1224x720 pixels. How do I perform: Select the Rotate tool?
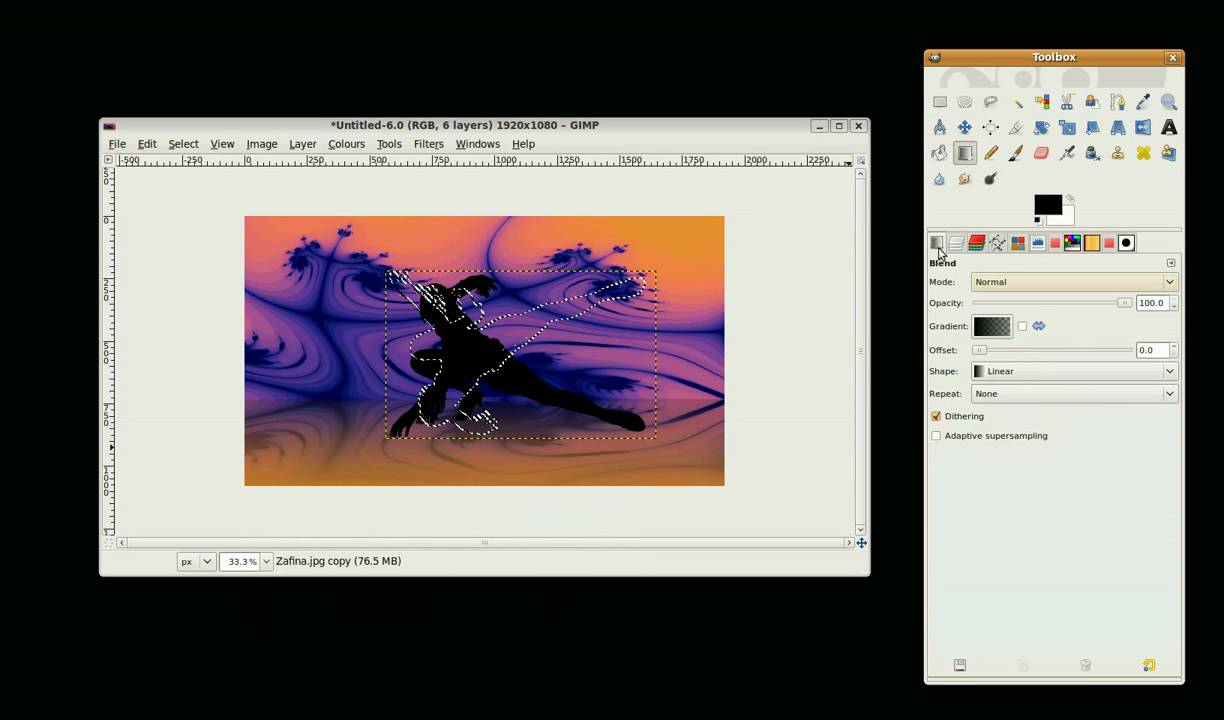click(x=1042, y=128)
